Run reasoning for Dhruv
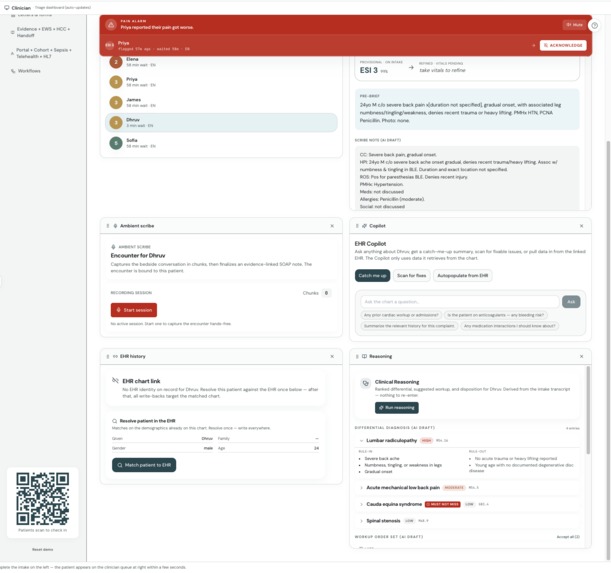 pos(397,407)
